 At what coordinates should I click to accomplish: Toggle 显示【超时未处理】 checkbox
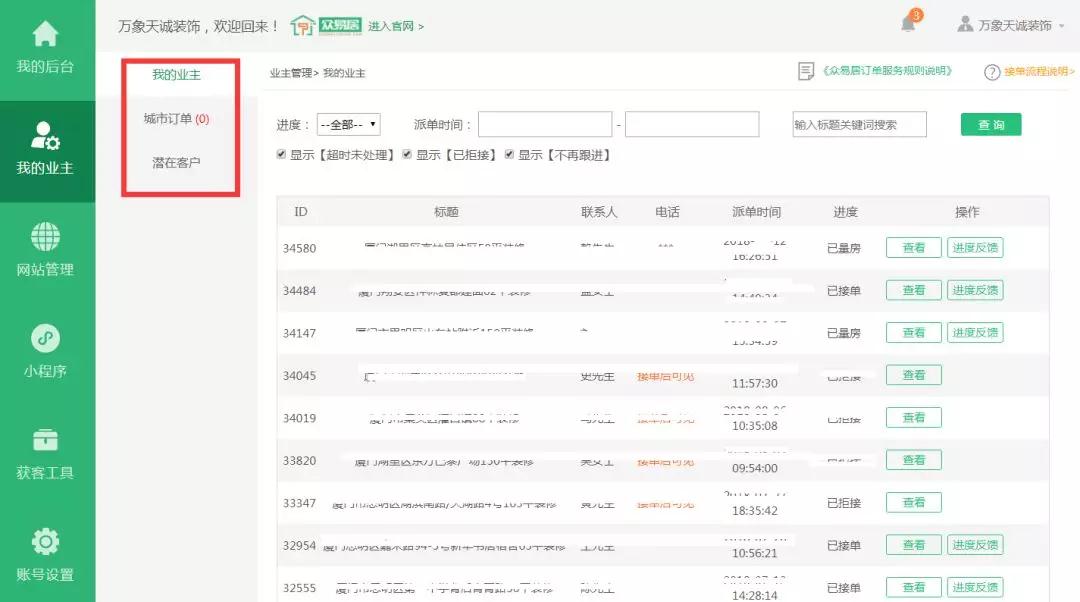[282, 155]
